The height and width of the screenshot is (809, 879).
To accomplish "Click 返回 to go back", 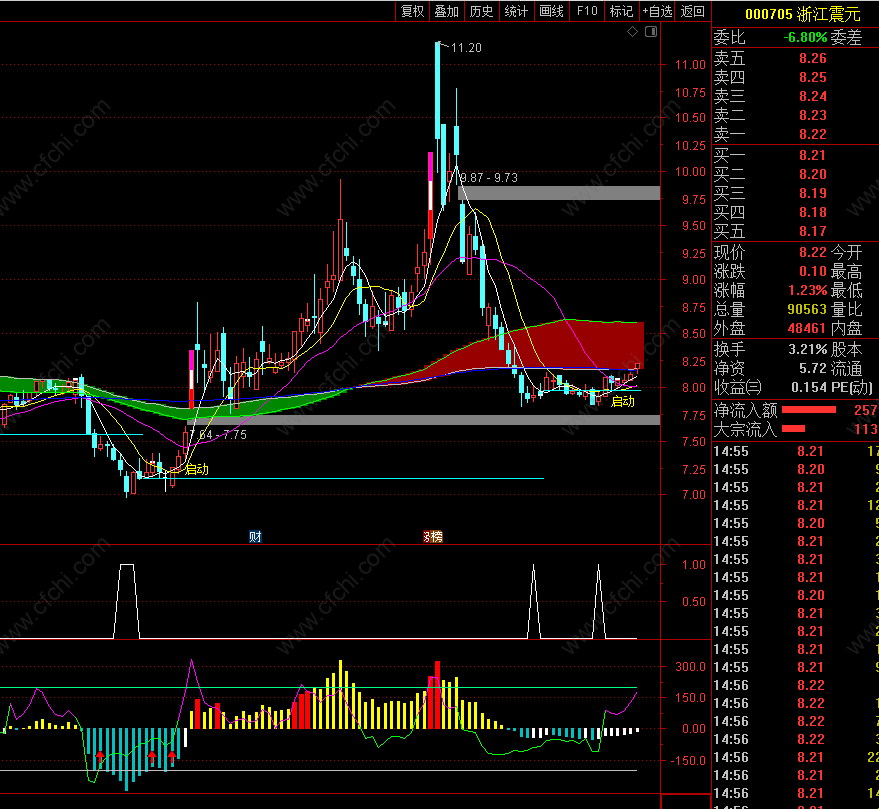I will point(692,11).
